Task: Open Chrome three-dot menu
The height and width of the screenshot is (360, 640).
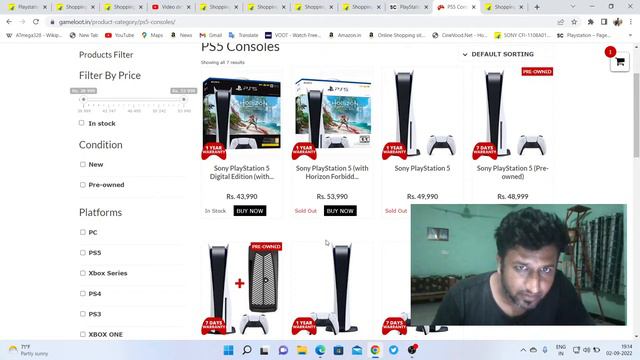Action: tap(631, 22)
